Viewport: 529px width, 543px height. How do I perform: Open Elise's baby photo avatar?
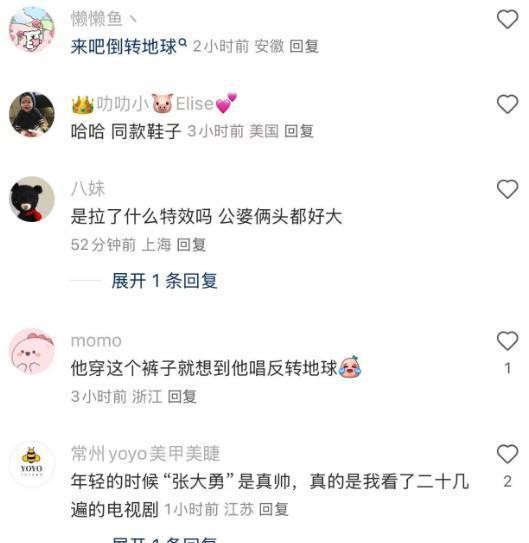pyautogui.click(x=32, y=114)
